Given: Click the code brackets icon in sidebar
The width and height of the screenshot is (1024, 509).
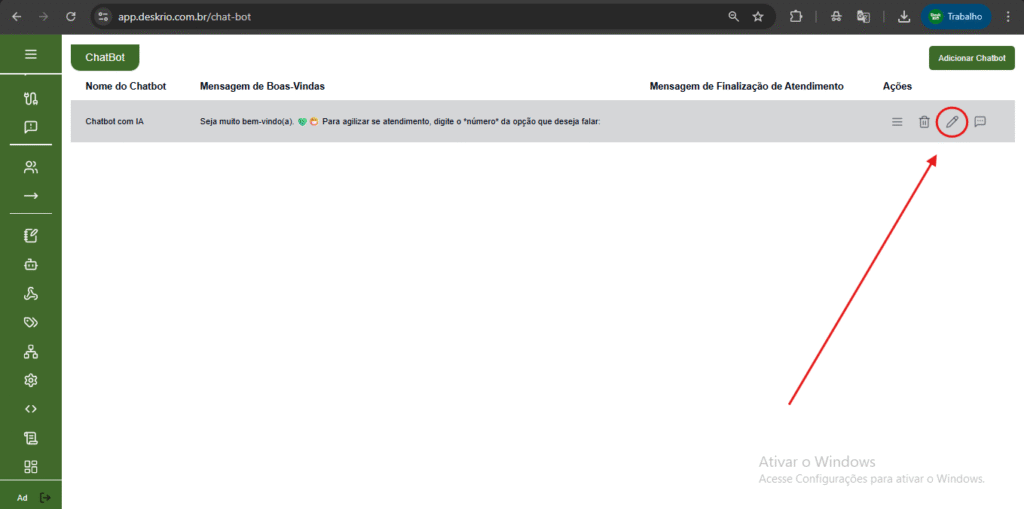Looking at the screenshot, I should [x=31, y=408].
